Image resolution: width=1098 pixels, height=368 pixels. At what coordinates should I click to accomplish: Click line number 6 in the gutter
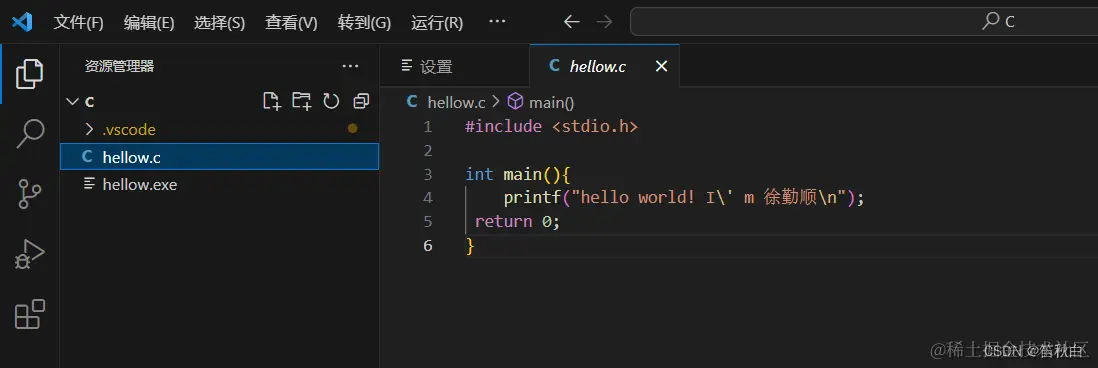(x=428, y=246)
